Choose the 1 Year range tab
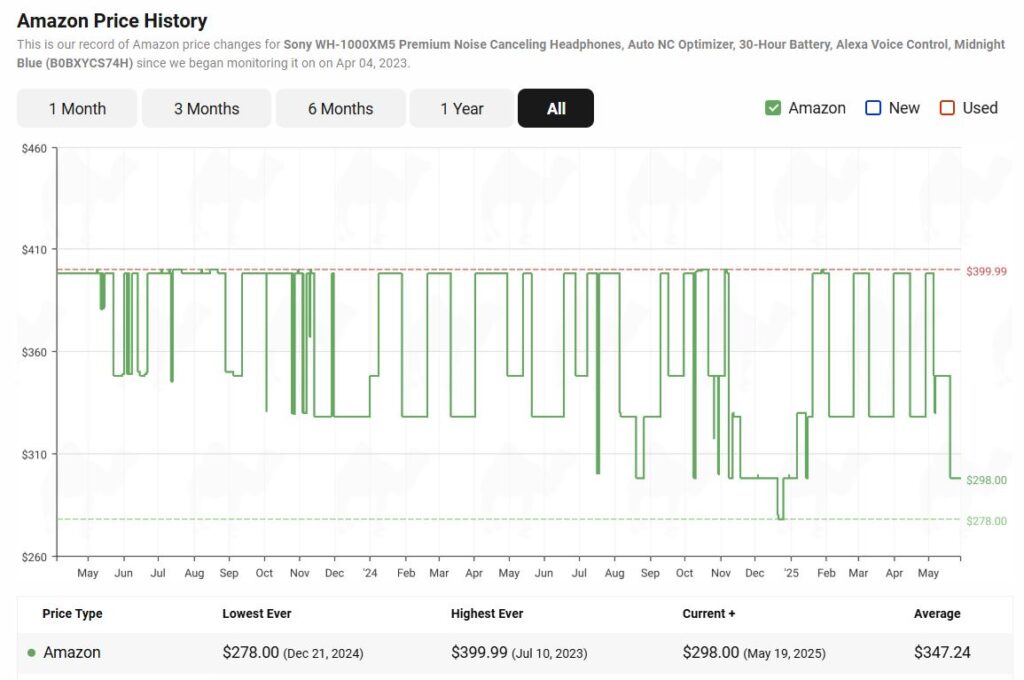Viewport: 1024px width, 680px height. click(x=462, y=108)
